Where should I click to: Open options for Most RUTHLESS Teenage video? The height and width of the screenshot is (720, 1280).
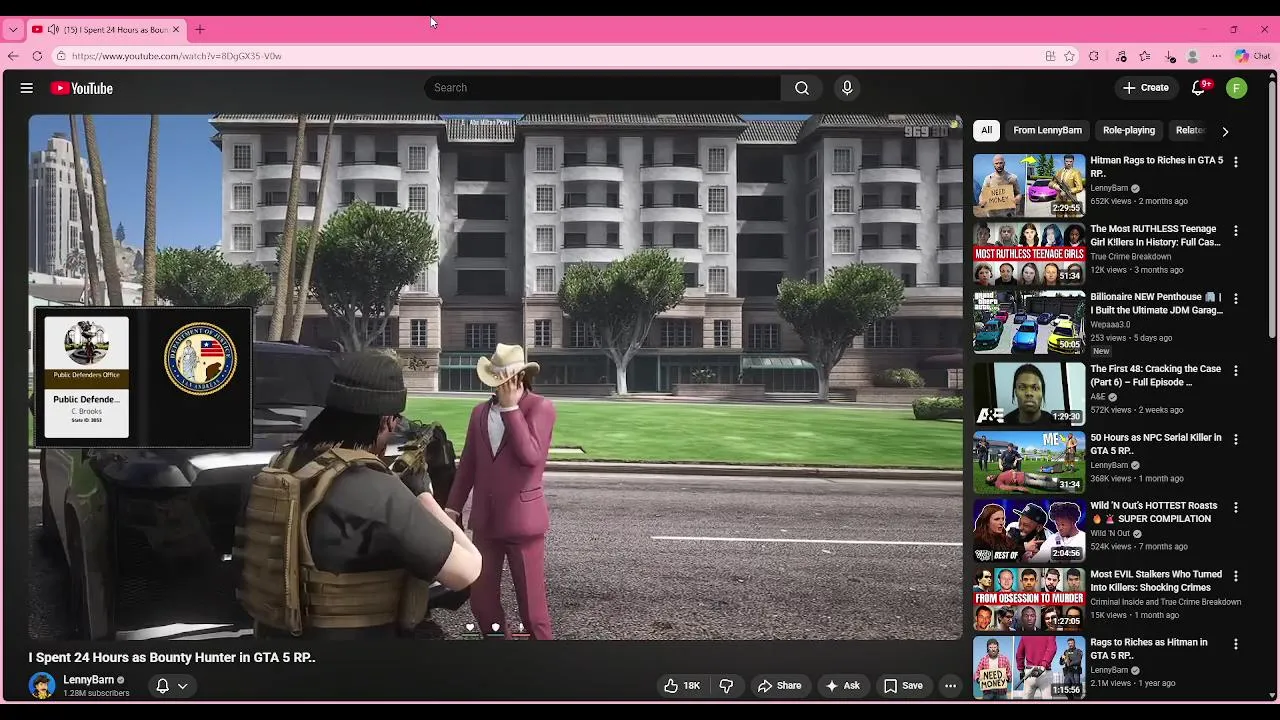coord(1236,231)
